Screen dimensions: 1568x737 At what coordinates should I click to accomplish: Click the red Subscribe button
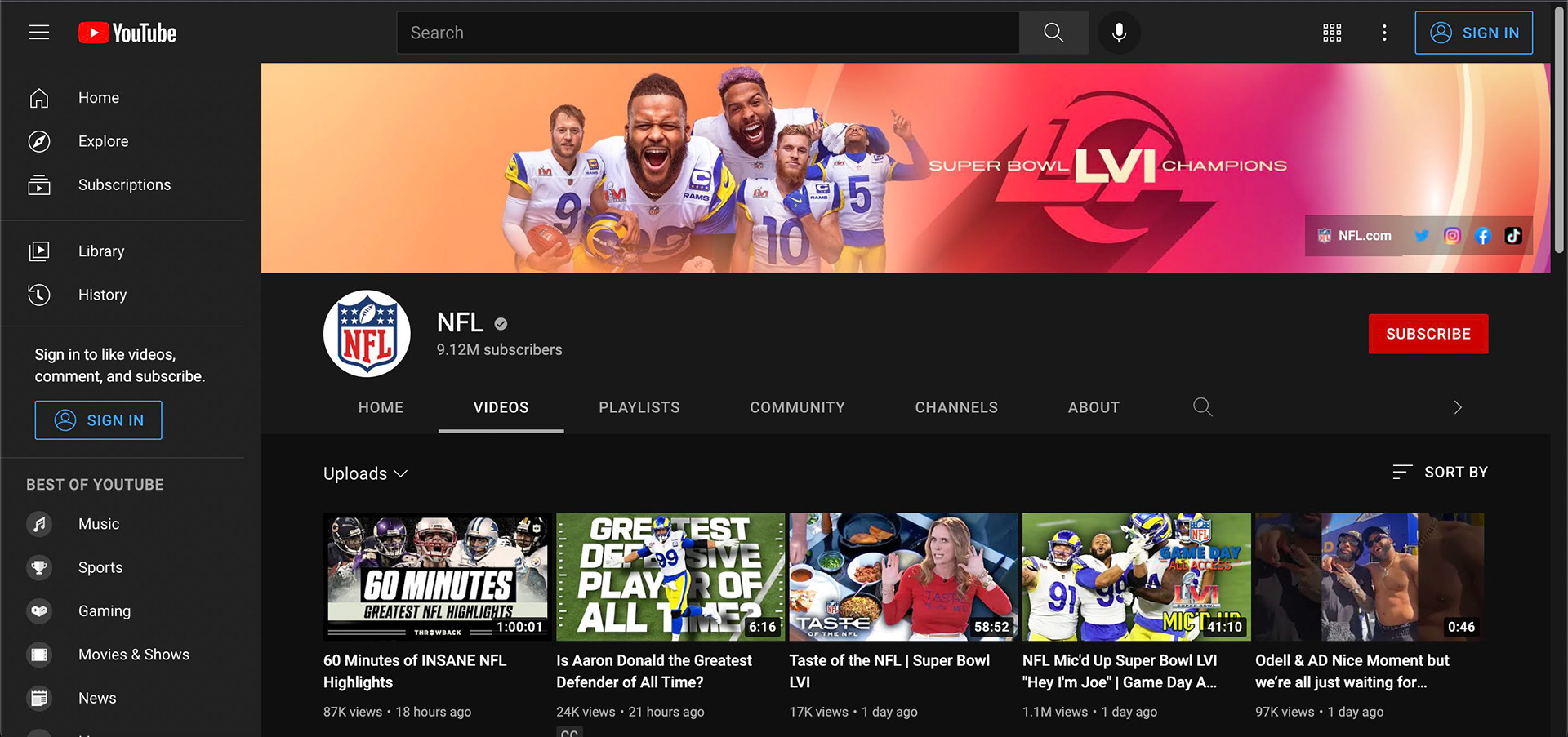point(1428,334)
